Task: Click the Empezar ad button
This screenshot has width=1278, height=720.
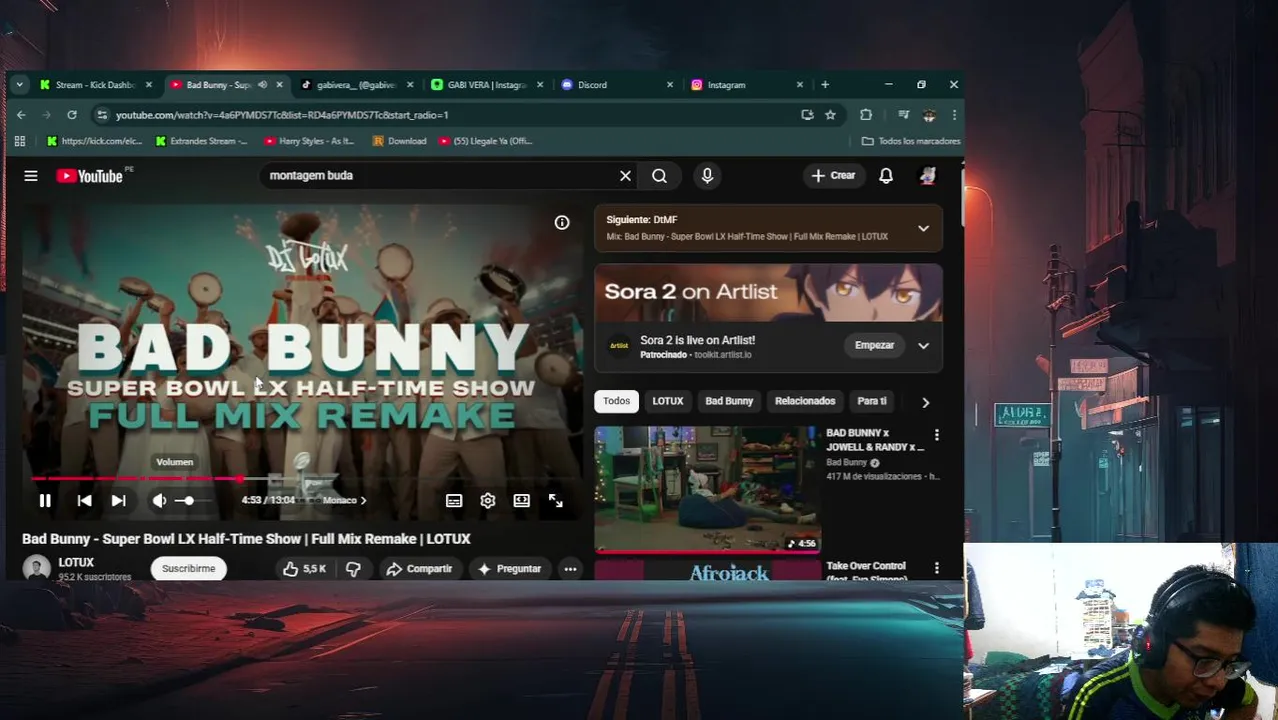Action: (x=874, y=345)
